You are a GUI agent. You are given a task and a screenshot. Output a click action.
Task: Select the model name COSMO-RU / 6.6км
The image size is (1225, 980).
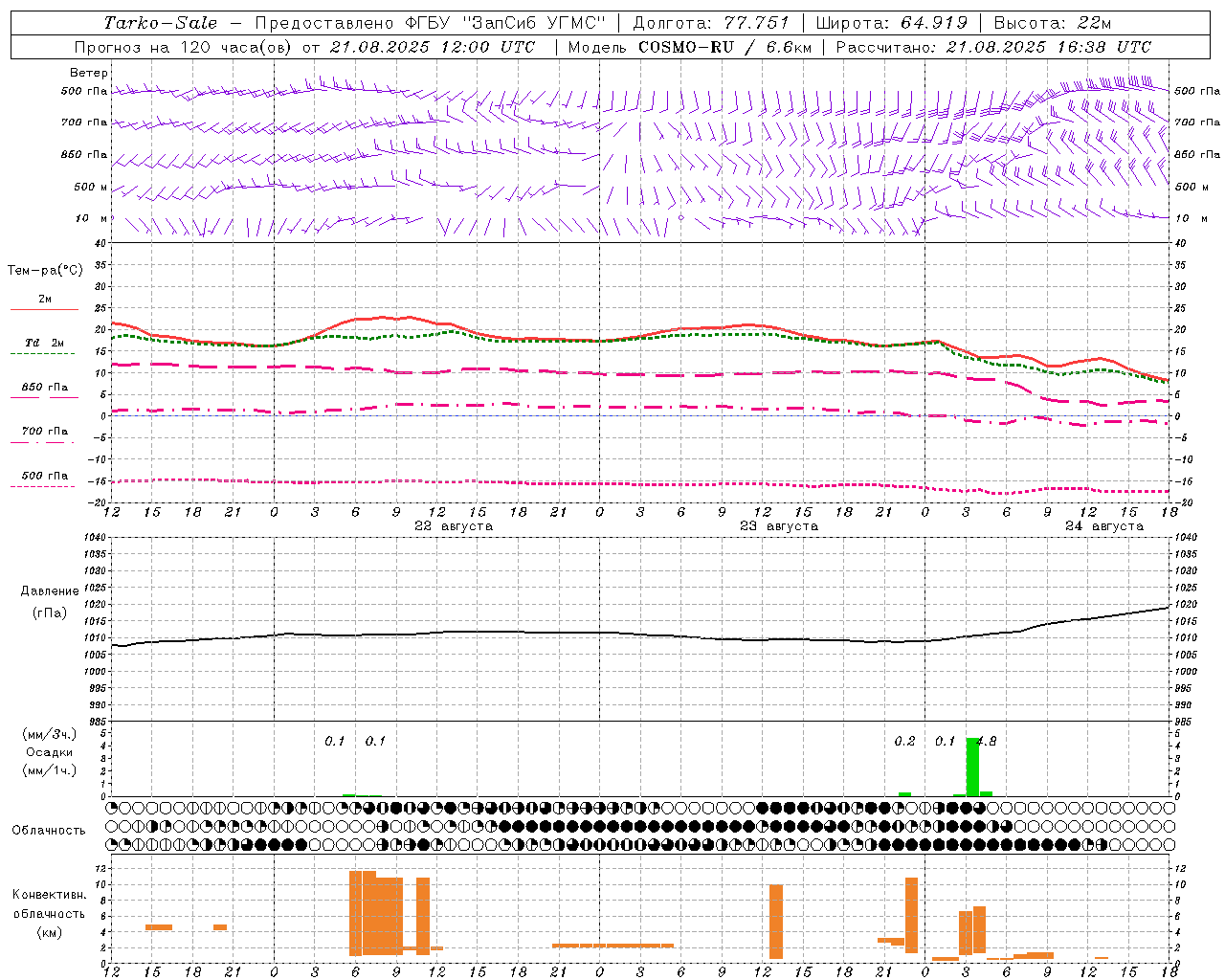click(725, 47)
